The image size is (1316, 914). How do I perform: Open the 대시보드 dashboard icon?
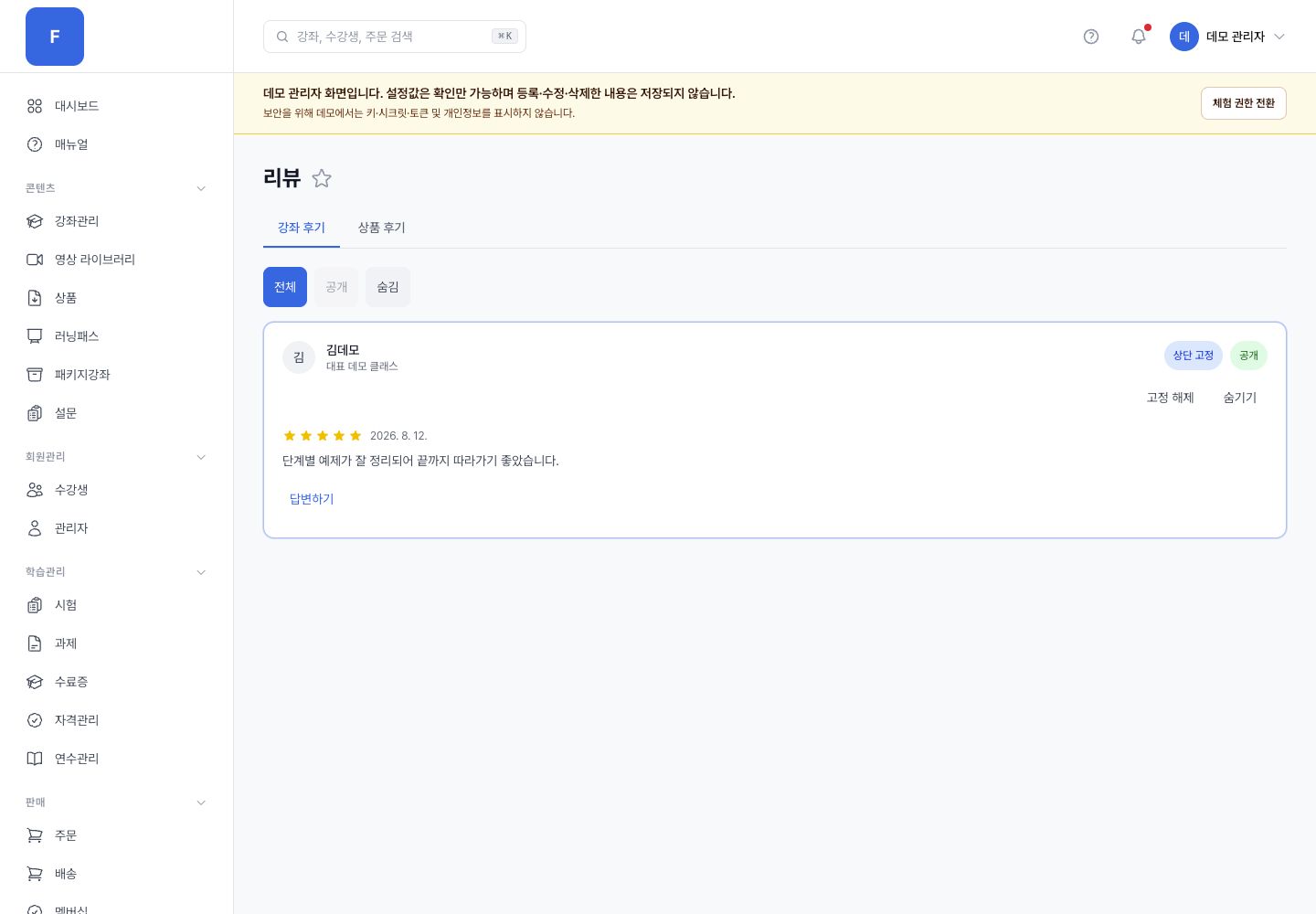(35, 106)
